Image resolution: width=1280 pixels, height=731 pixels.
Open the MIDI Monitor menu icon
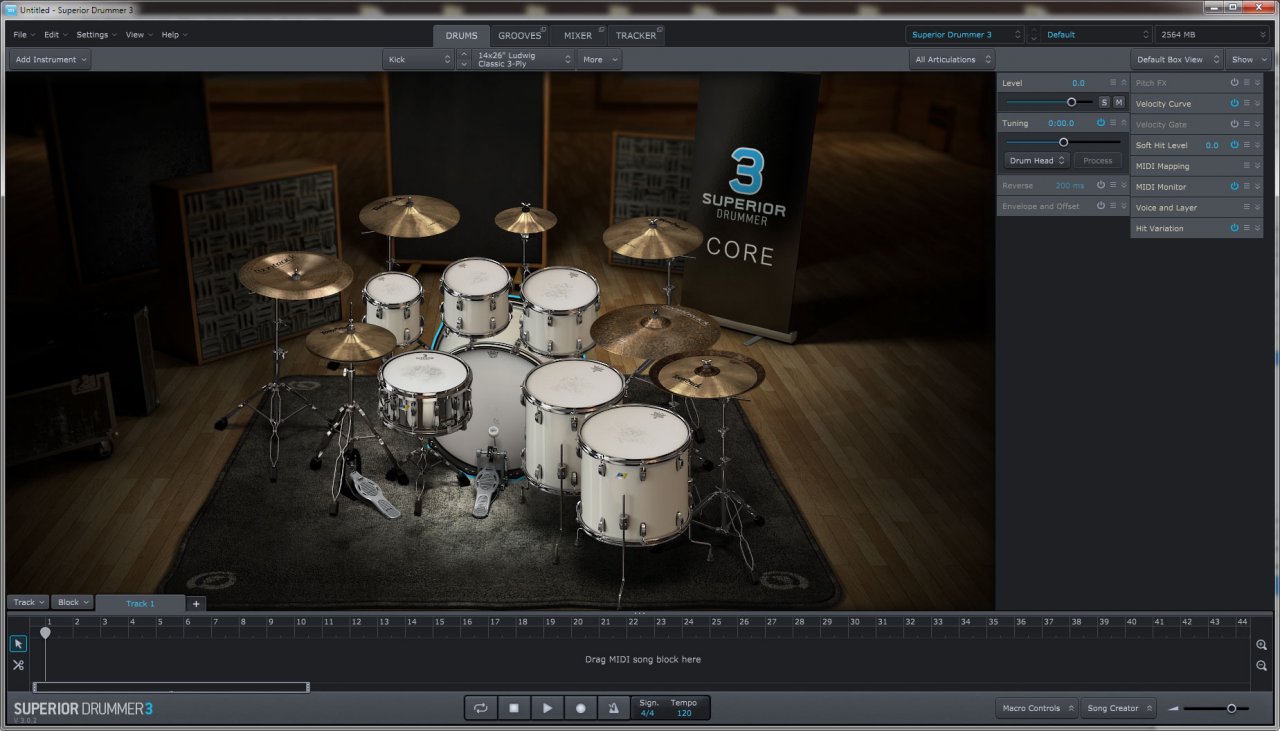coord(1247,187)
